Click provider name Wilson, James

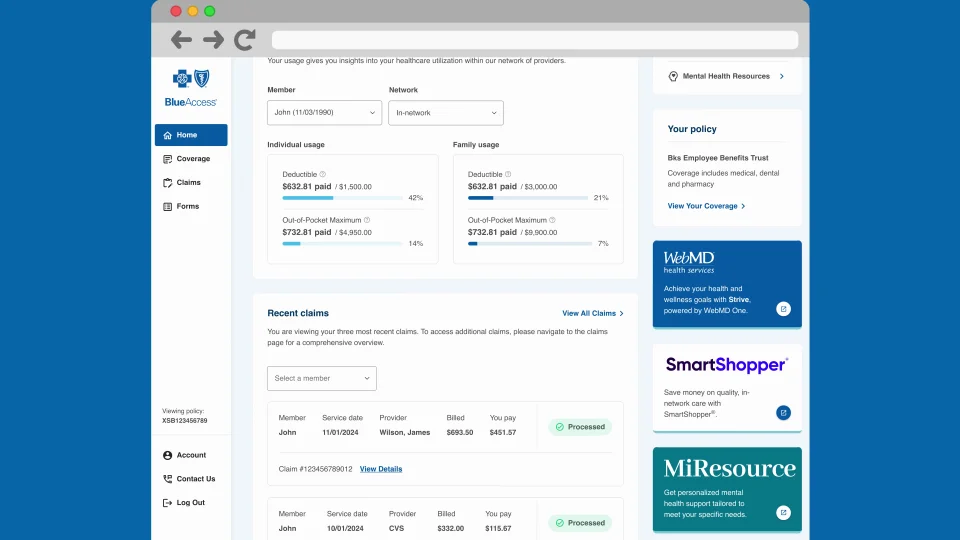click(405, 432)
